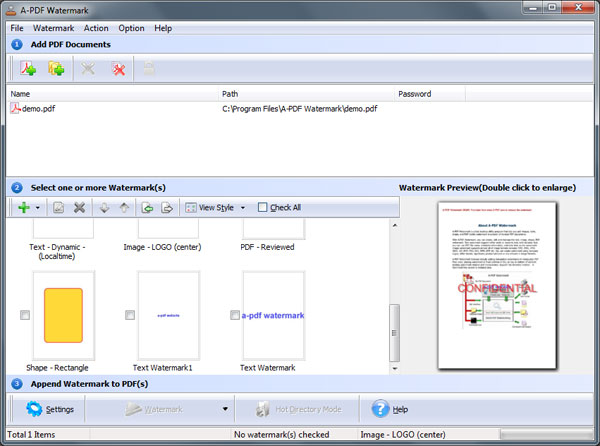Viewport: 600px width, 446px height.
Task: Click the Add PDF file icon
Action: (x=28, y=69)
